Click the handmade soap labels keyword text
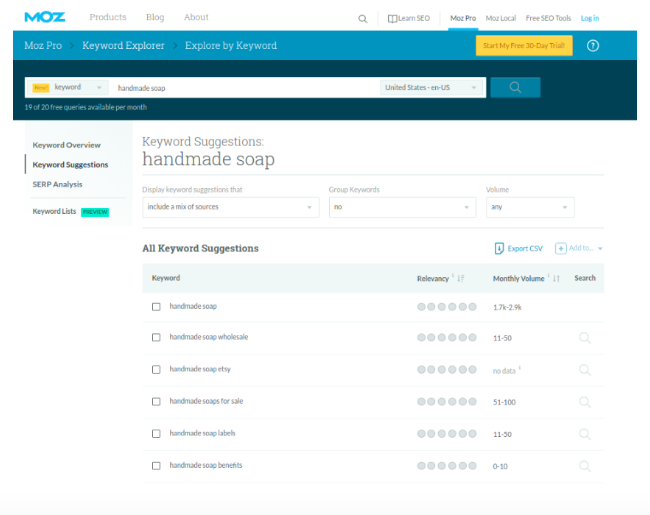The image size is (650, 515). pyautogui.click(x=202, y=433)
